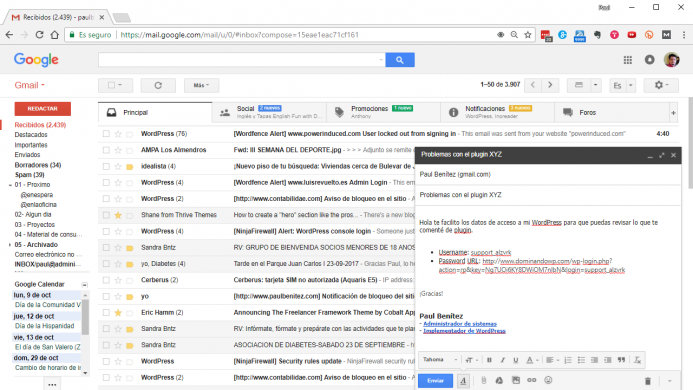The image size is (693, 390).
Task: Toggle importance marker on idealista email
Action: click(129, 167)
